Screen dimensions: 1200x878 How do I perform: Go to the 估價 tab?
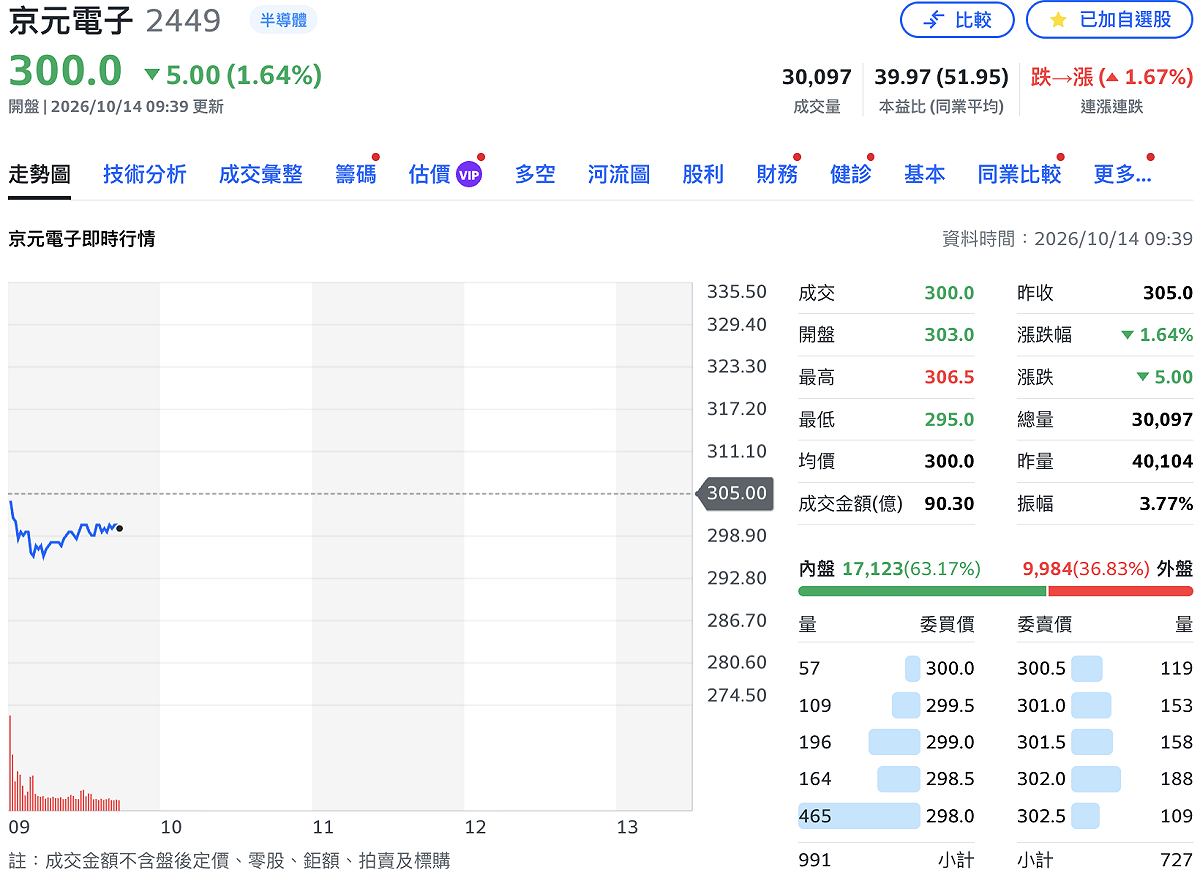coord(430,175)
